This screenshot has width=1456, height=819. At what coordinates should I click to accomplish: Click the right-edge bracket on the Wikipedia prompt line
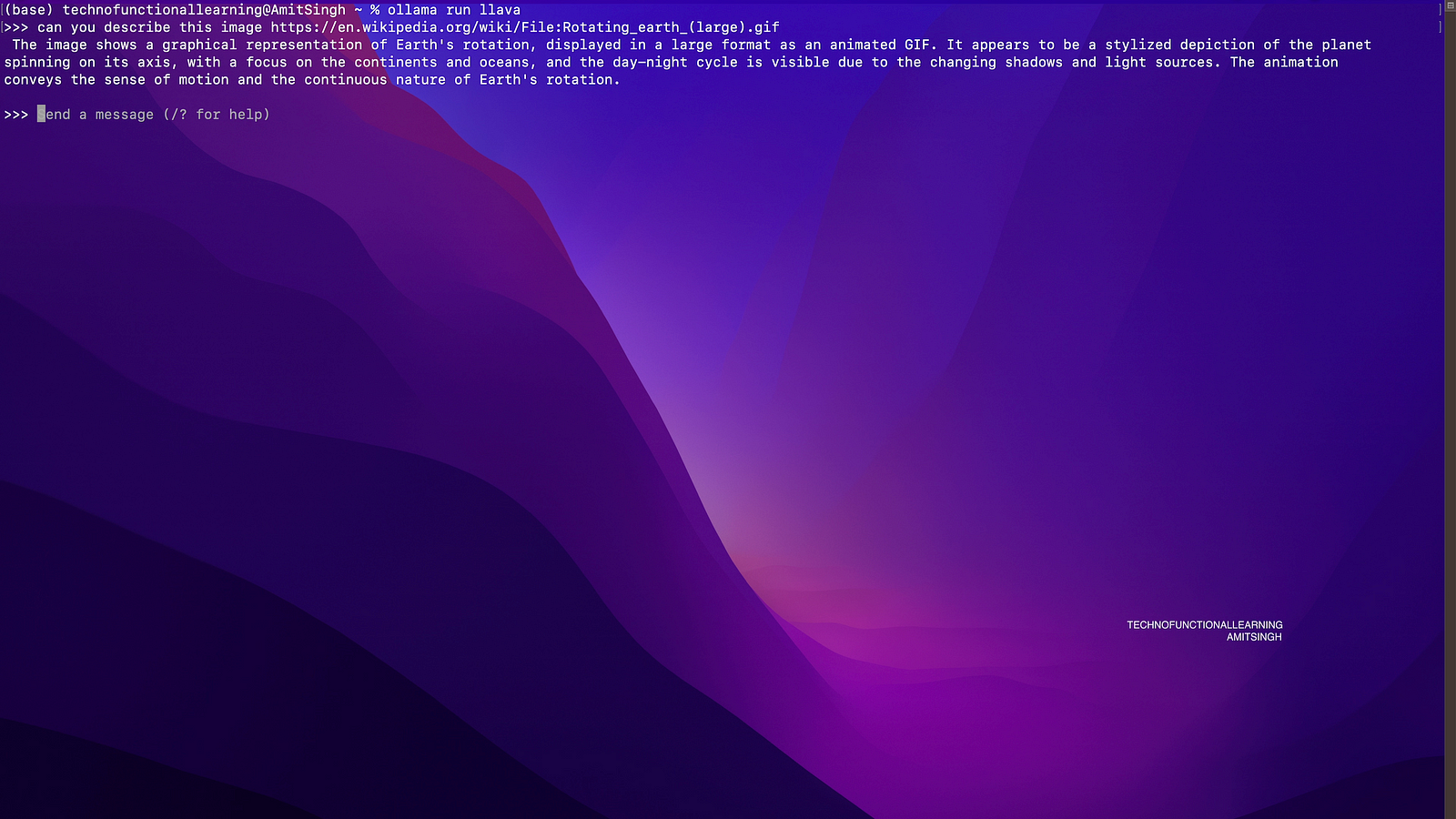click(x=1440, y=27)
